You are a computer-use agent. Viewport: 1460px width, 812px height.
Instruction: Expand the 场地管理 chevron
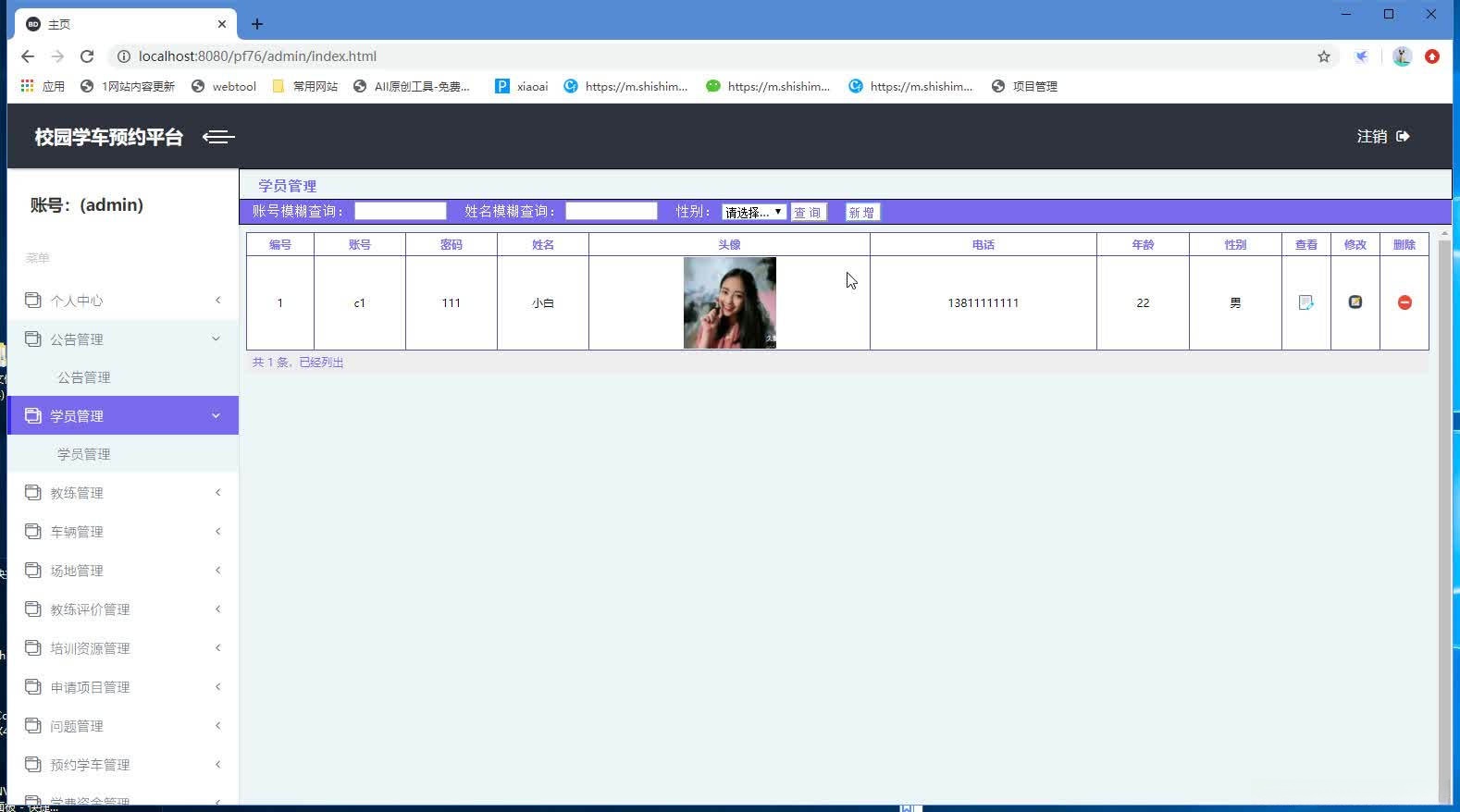point(217,570)
